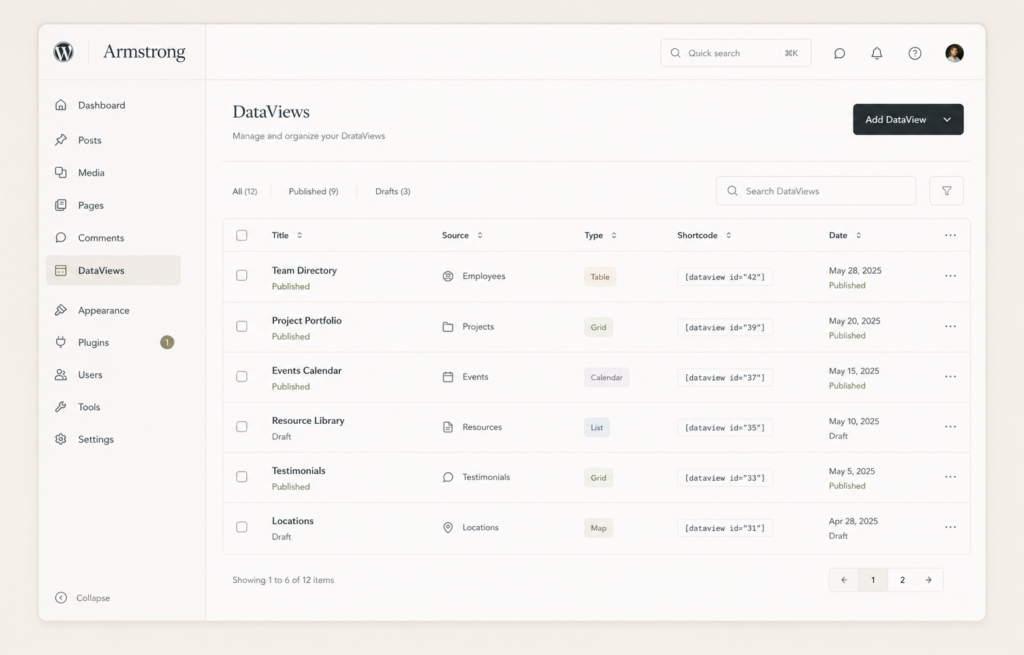
Task: Sort by Type column arrows
Action: click(x=614, y=235)
